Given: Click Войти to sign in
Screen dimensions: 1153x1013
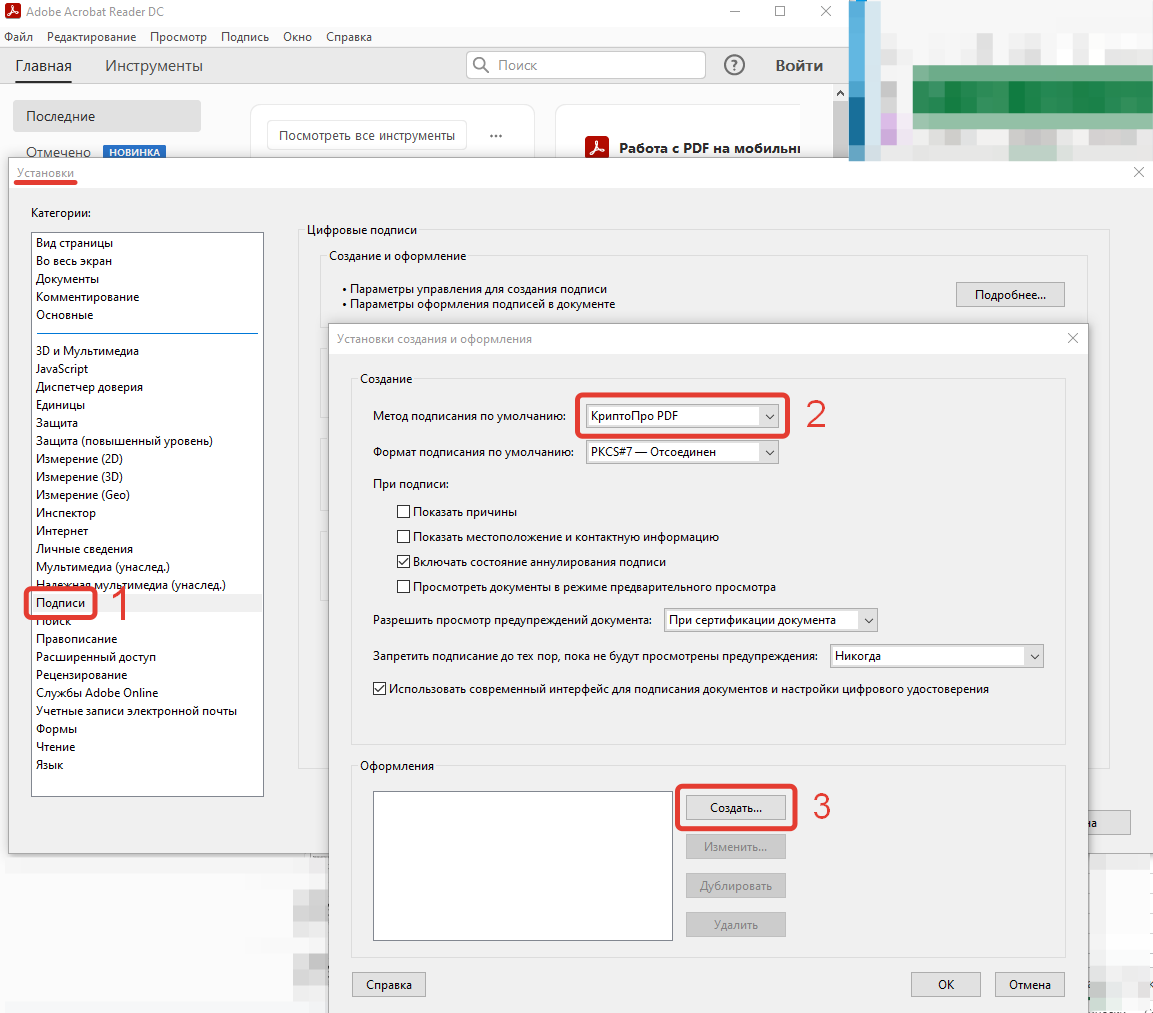Looking at the screenshot, I should tap(799, 65).
